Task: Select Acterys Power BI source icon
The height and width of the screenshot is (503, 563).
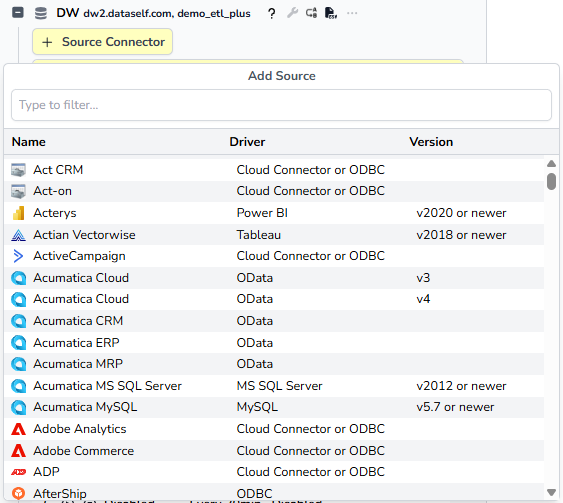Action: pos(18,213)
